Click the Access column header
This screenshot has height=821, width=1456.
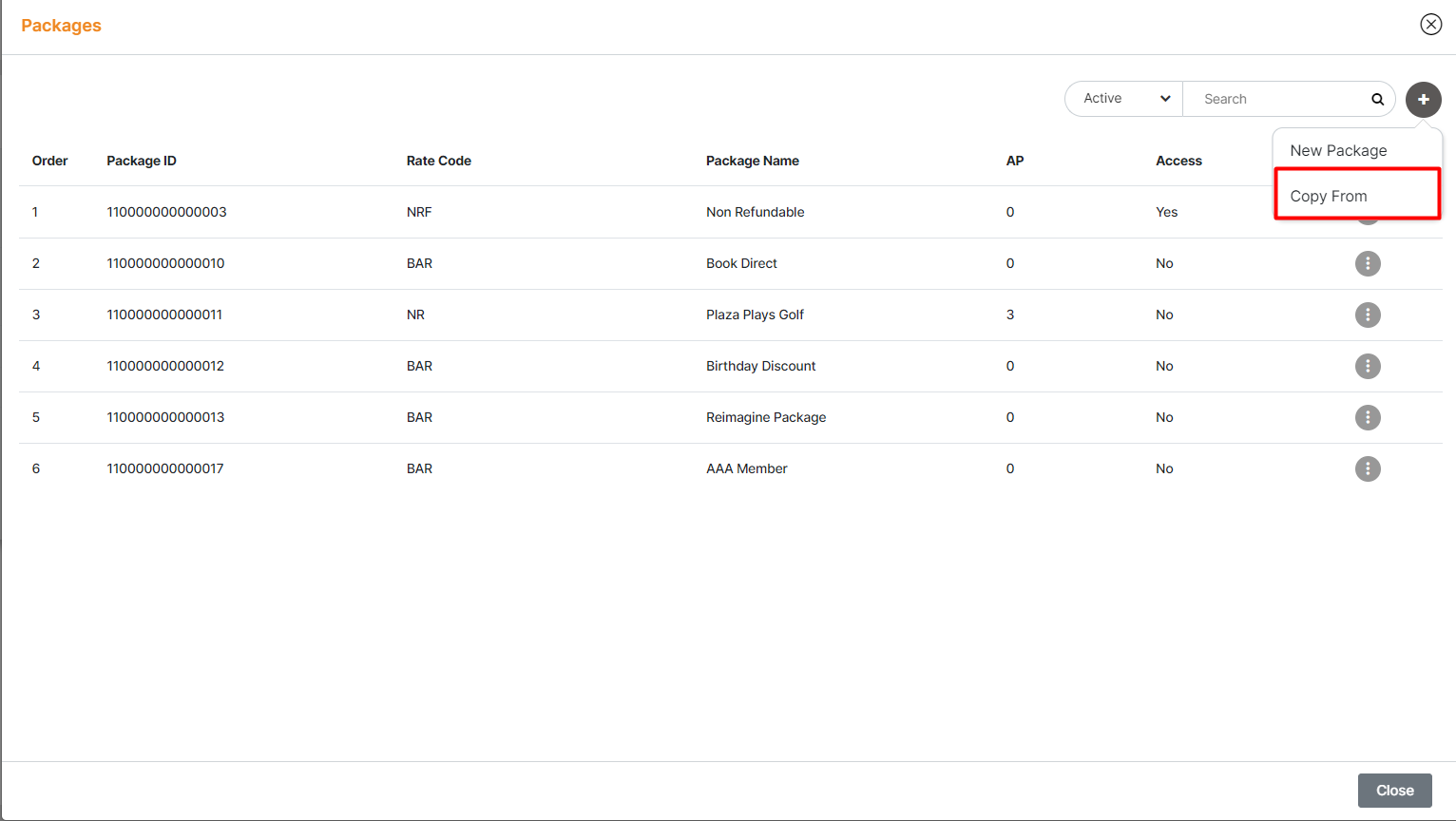(1178, 161)
